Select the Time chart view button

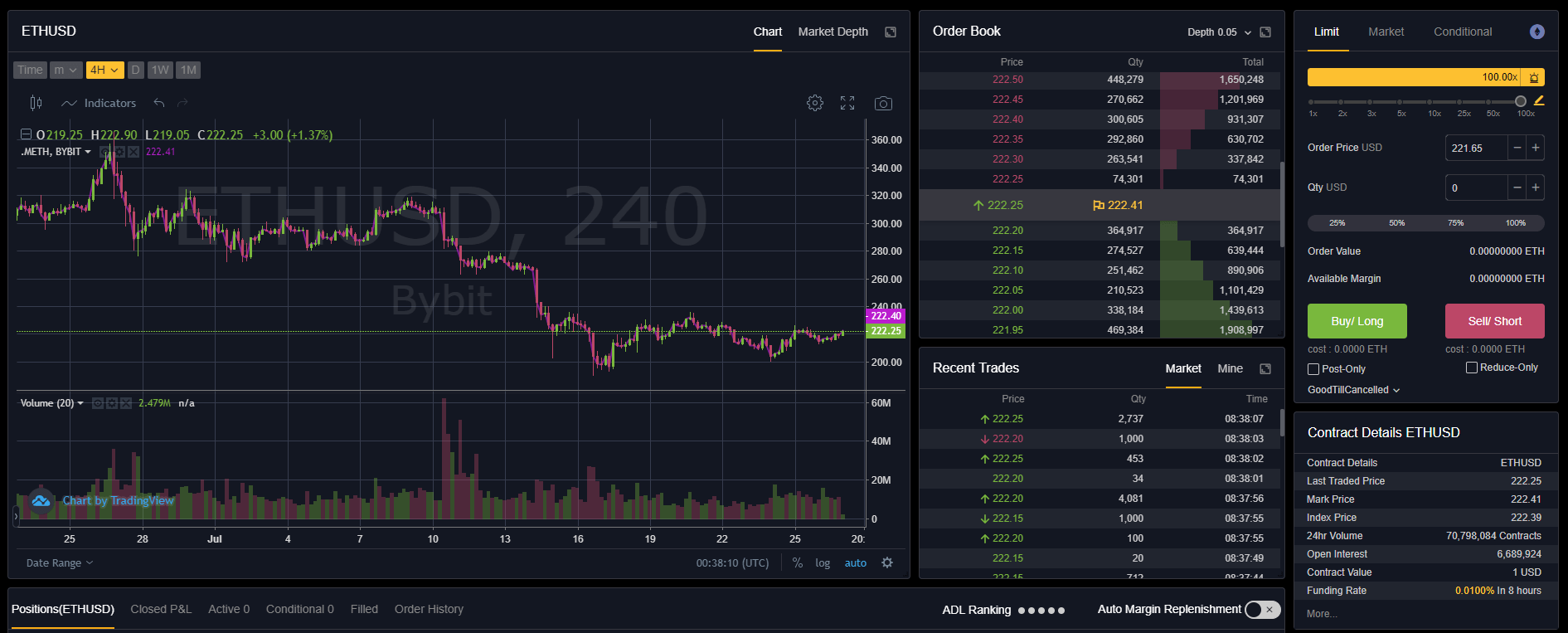pyautogui.click(x=30, y=70)
